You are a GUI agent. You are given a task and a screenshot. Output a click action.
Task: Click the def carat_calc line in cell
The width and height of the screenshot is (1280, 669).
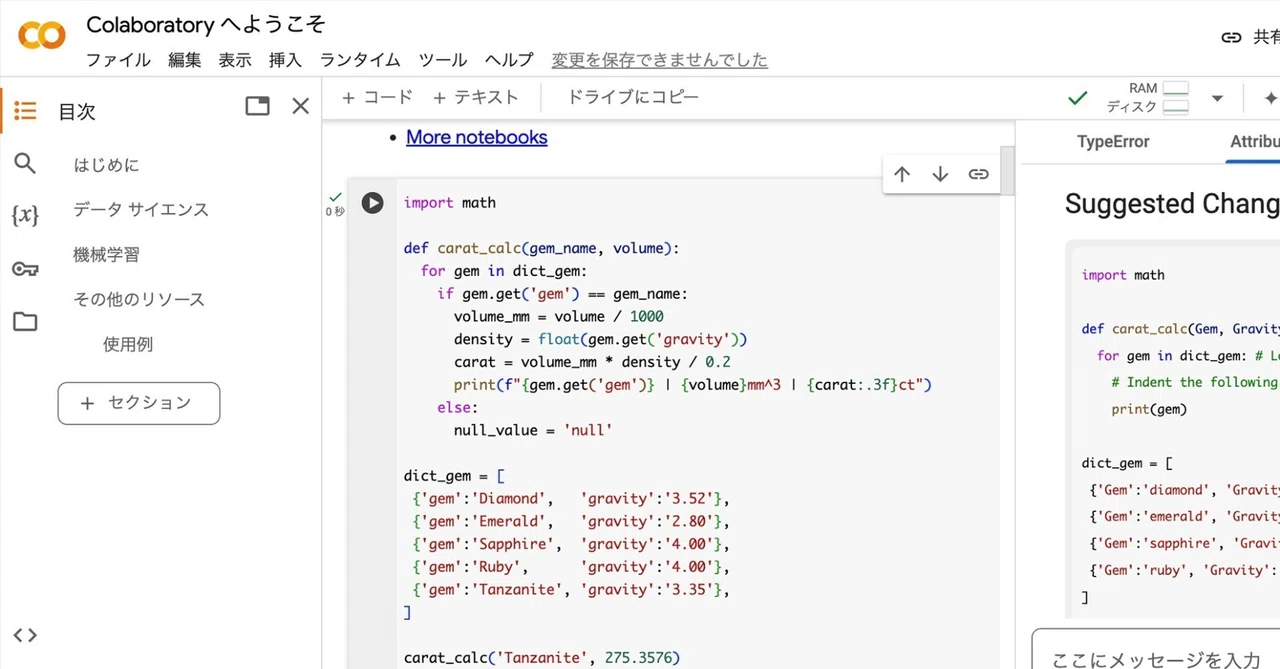click(x=541, y=248)
